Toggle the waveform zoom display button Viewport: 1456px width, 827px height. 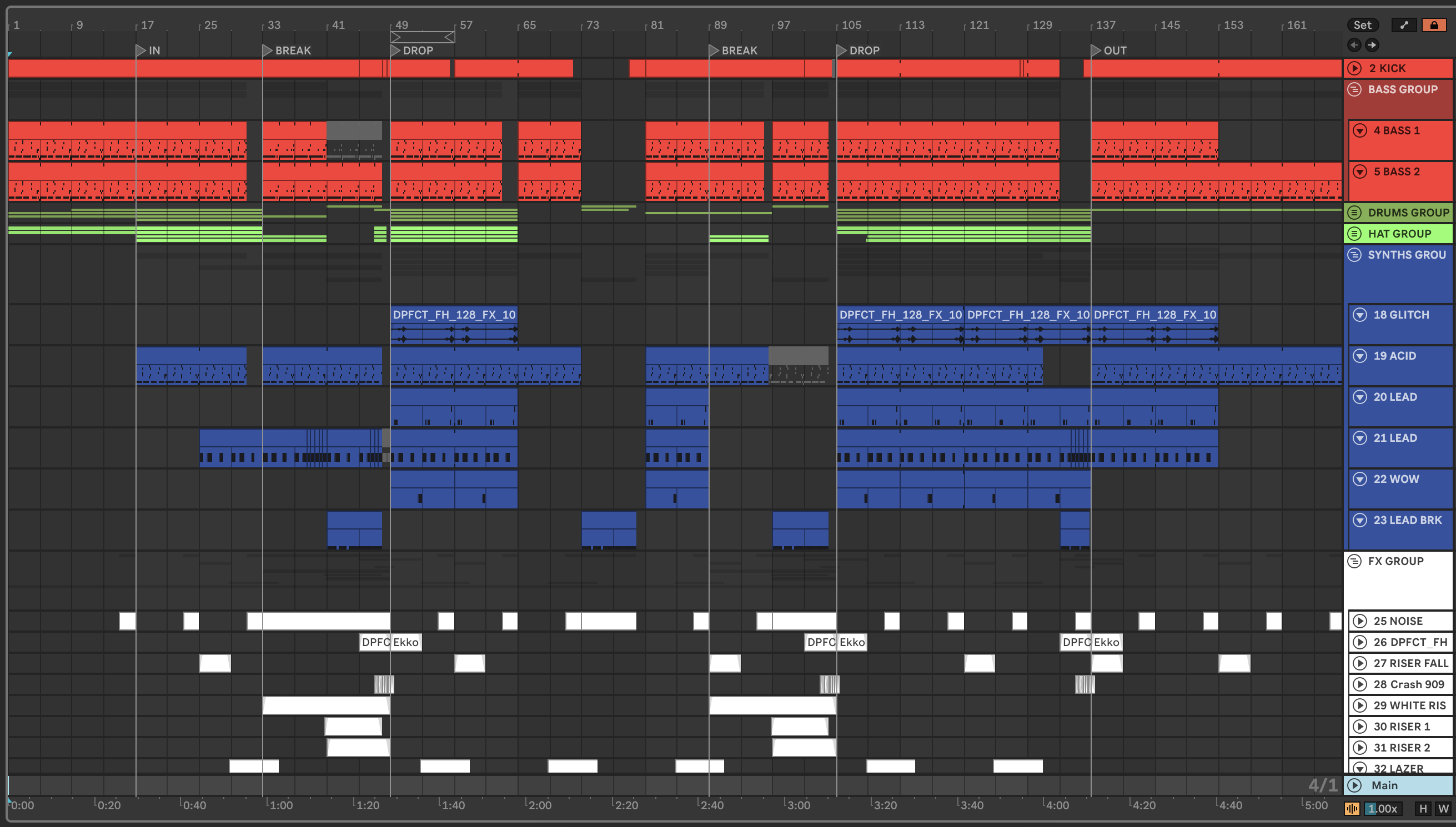(x=1353, y=808)
